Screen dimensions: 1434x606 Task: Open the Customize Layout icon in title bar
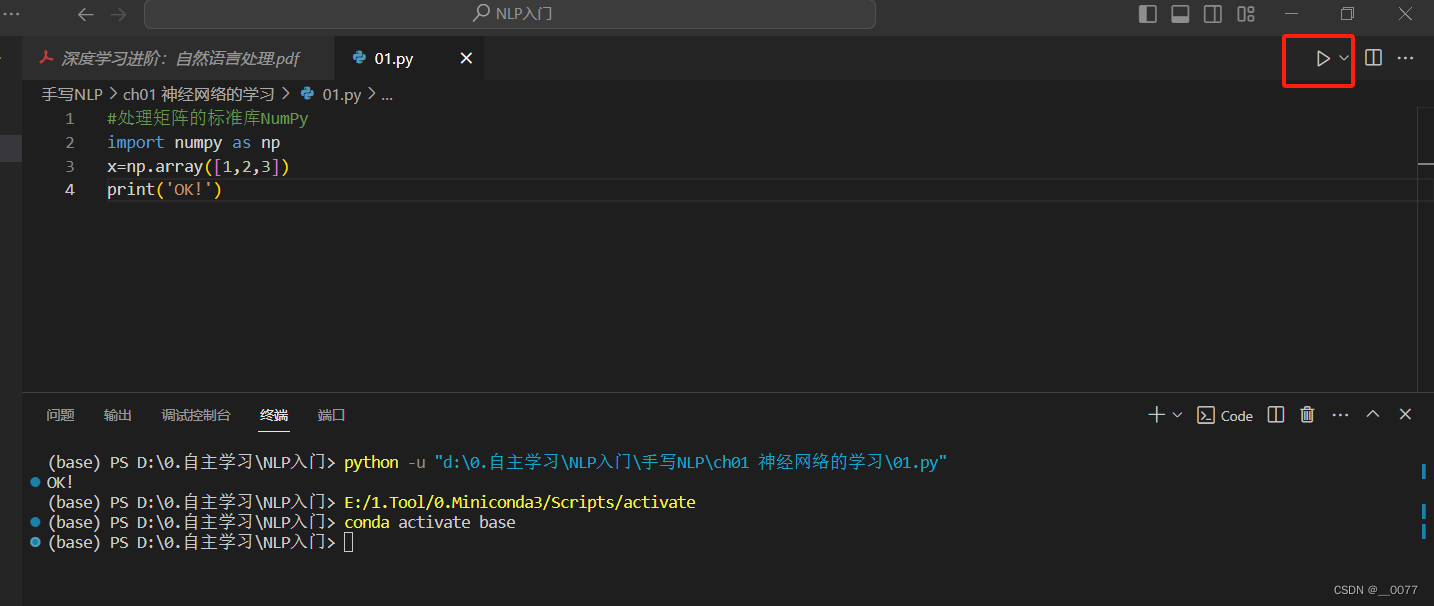click(x=1245, y=13)
